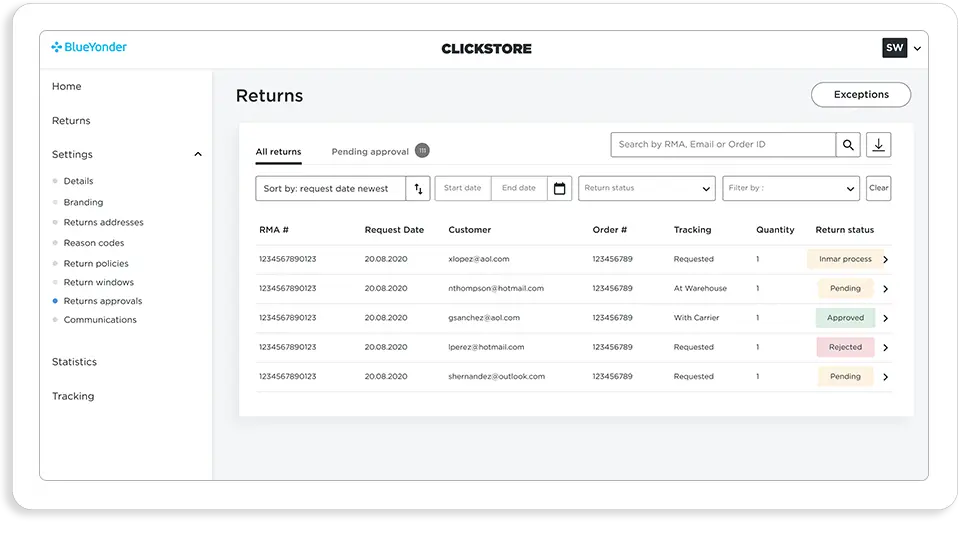
Task: Select Branding under Settings
Action: tap(83, 202)
